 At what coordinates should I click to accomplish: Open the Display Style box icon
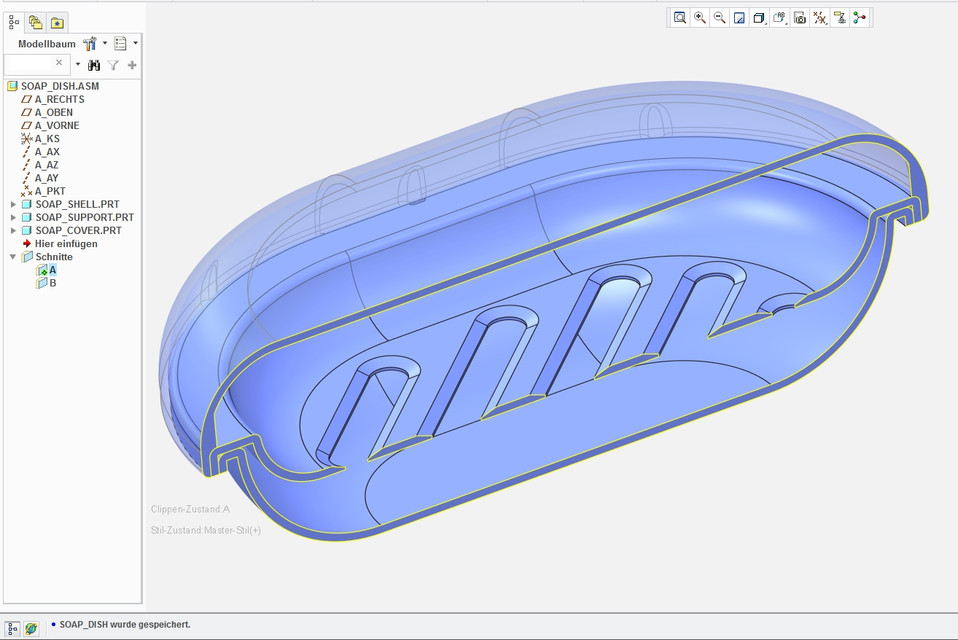point(759,18)
